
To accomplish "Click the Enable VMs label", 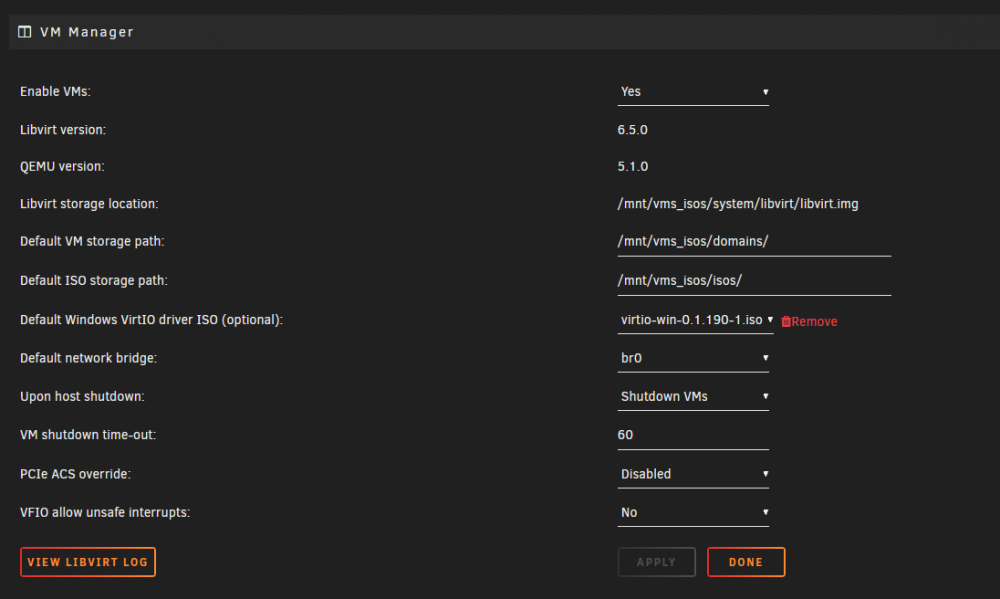I will point(55,92).
